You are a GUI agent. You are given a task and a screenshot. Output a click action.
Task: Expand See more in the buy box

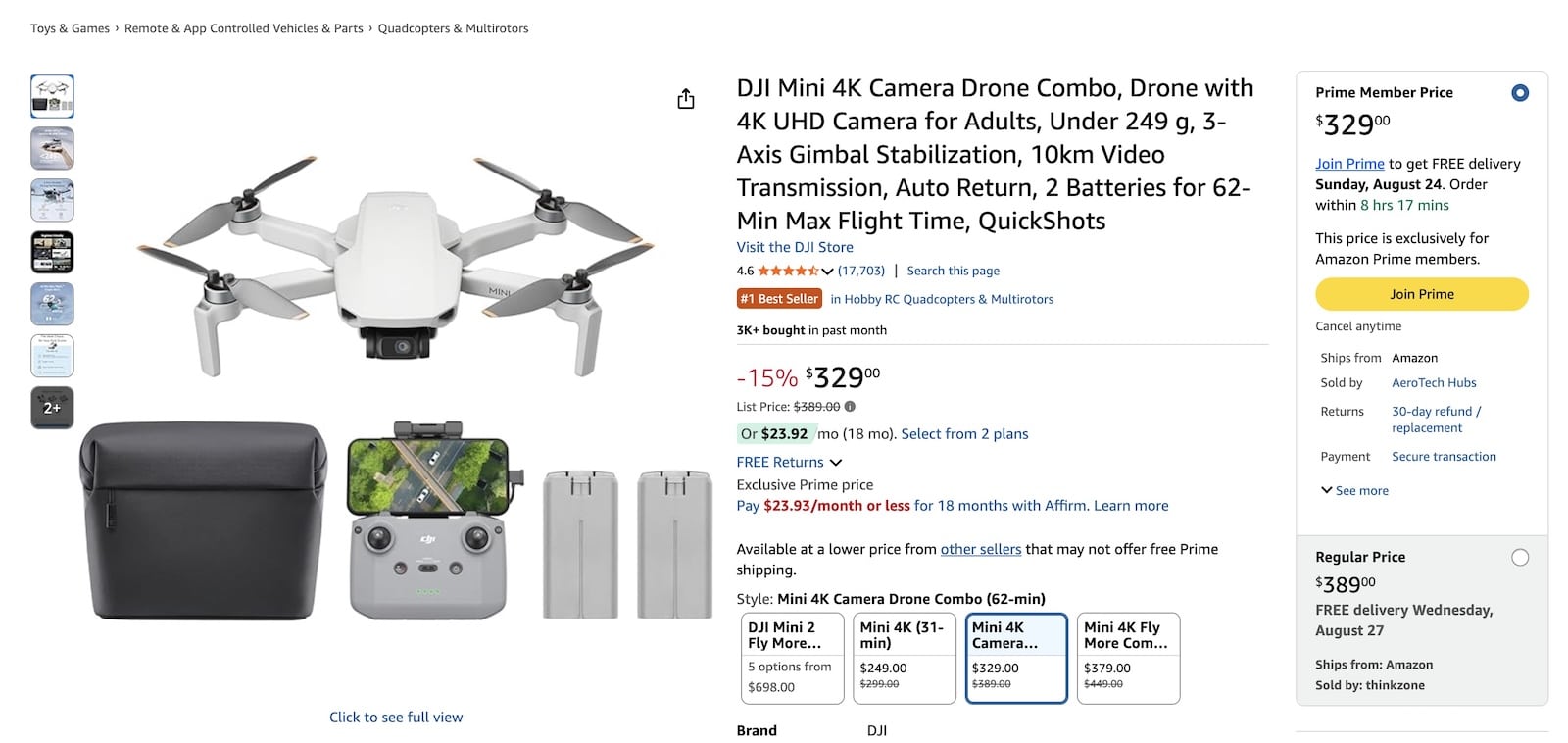(x=1354, y=490)
